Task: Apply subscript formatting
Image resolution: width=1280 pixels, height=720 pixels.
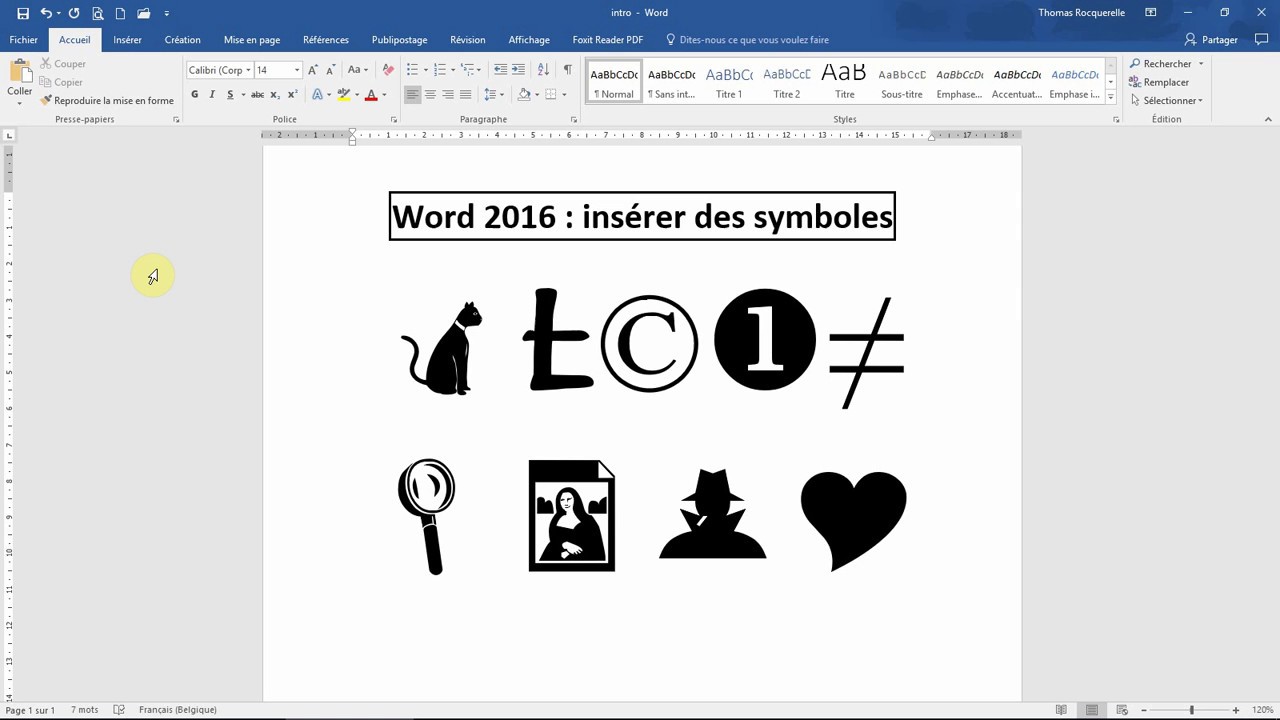Action: [x=275, y=95]
